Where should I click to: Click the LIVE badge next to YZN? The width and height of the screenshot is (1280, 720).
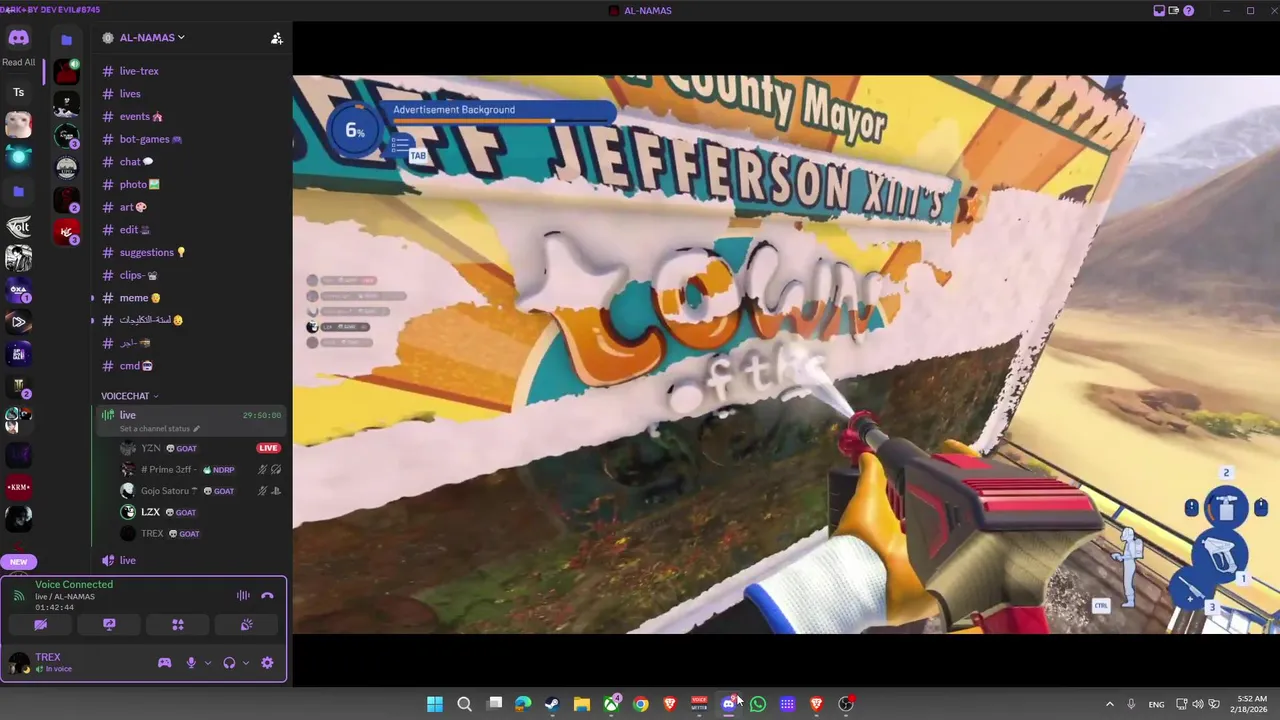pyautogui.click(x=268, y=448)
